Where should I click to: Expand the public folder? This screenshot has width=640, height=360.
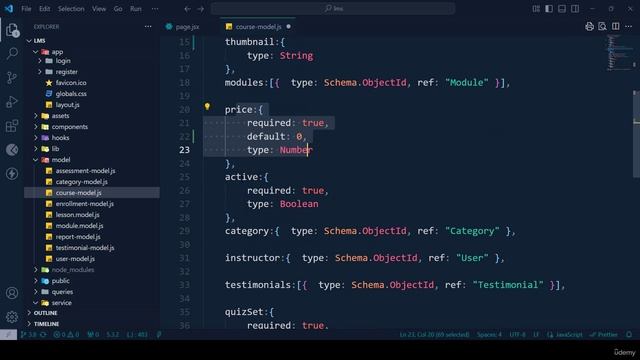pos(36,281)
